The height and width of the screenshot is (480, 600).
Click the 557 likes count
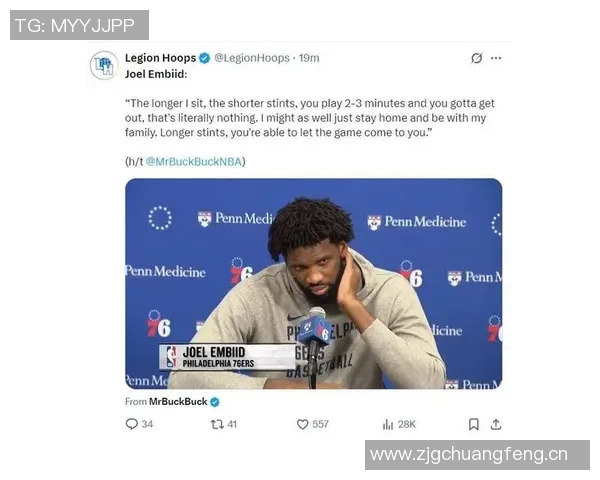[320, 424]
